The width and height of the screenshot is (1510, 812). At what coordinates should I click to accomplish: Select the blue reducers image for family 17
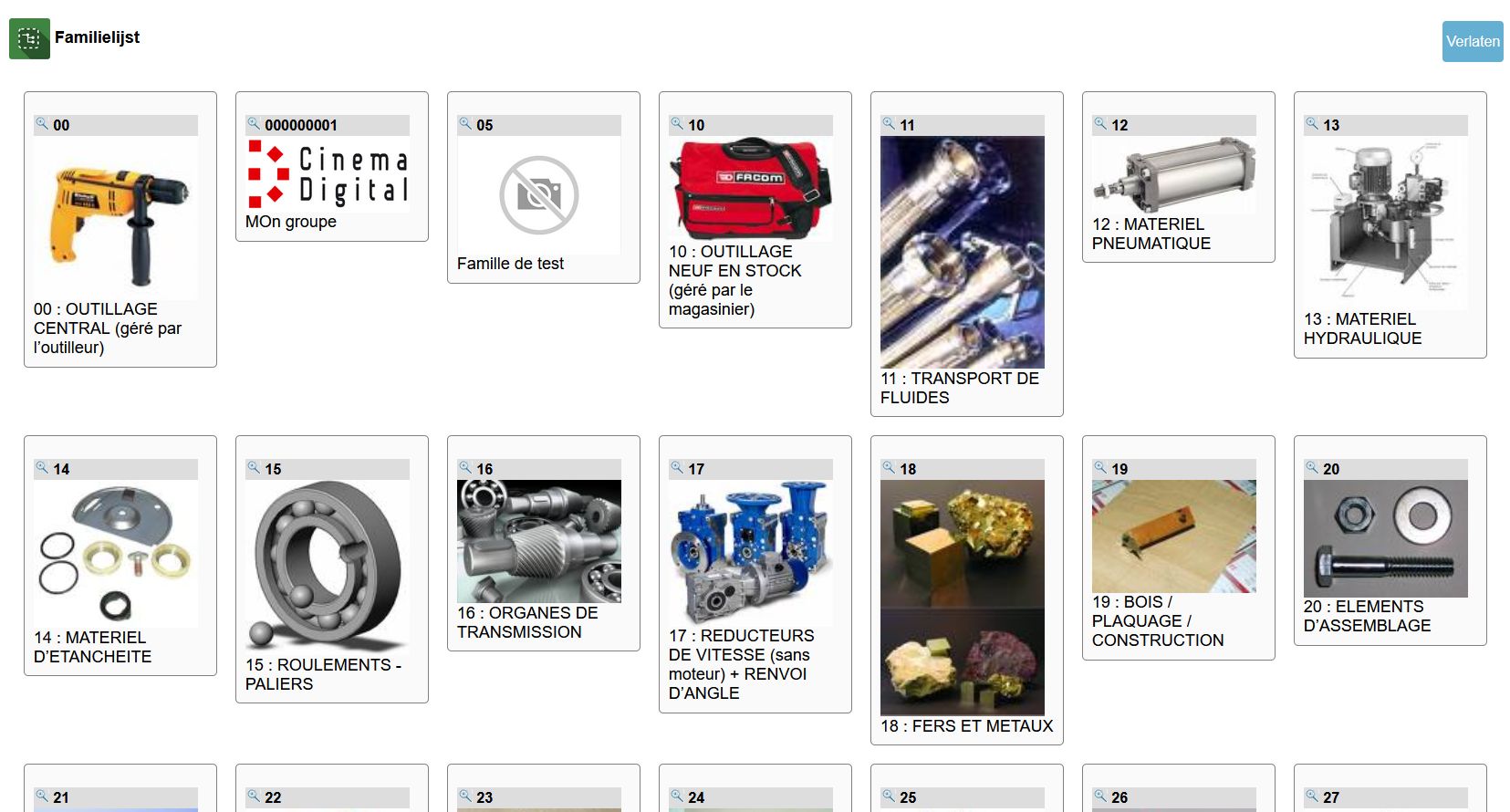751,553
